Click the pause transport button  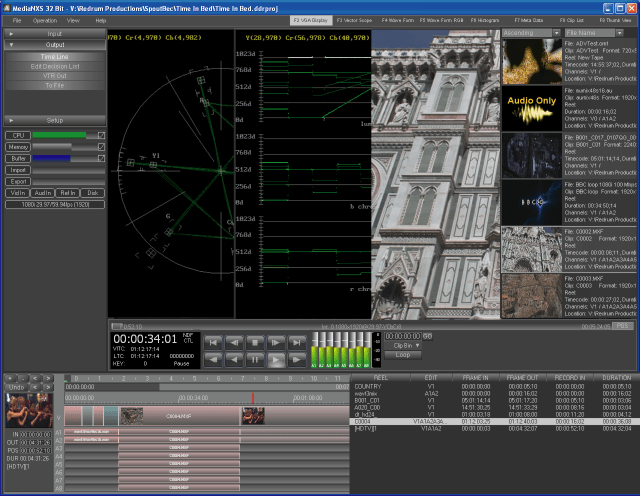point(255,360)
